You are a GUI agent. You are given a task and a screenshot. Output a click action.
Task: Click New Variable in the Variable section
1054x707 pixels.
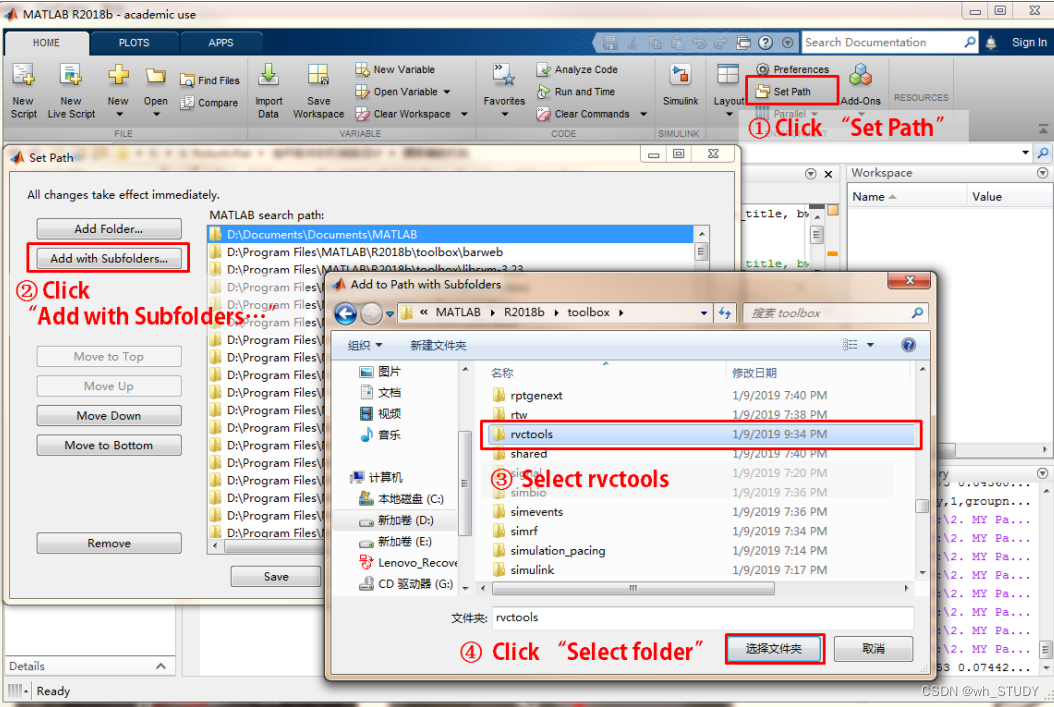[395, 69]
